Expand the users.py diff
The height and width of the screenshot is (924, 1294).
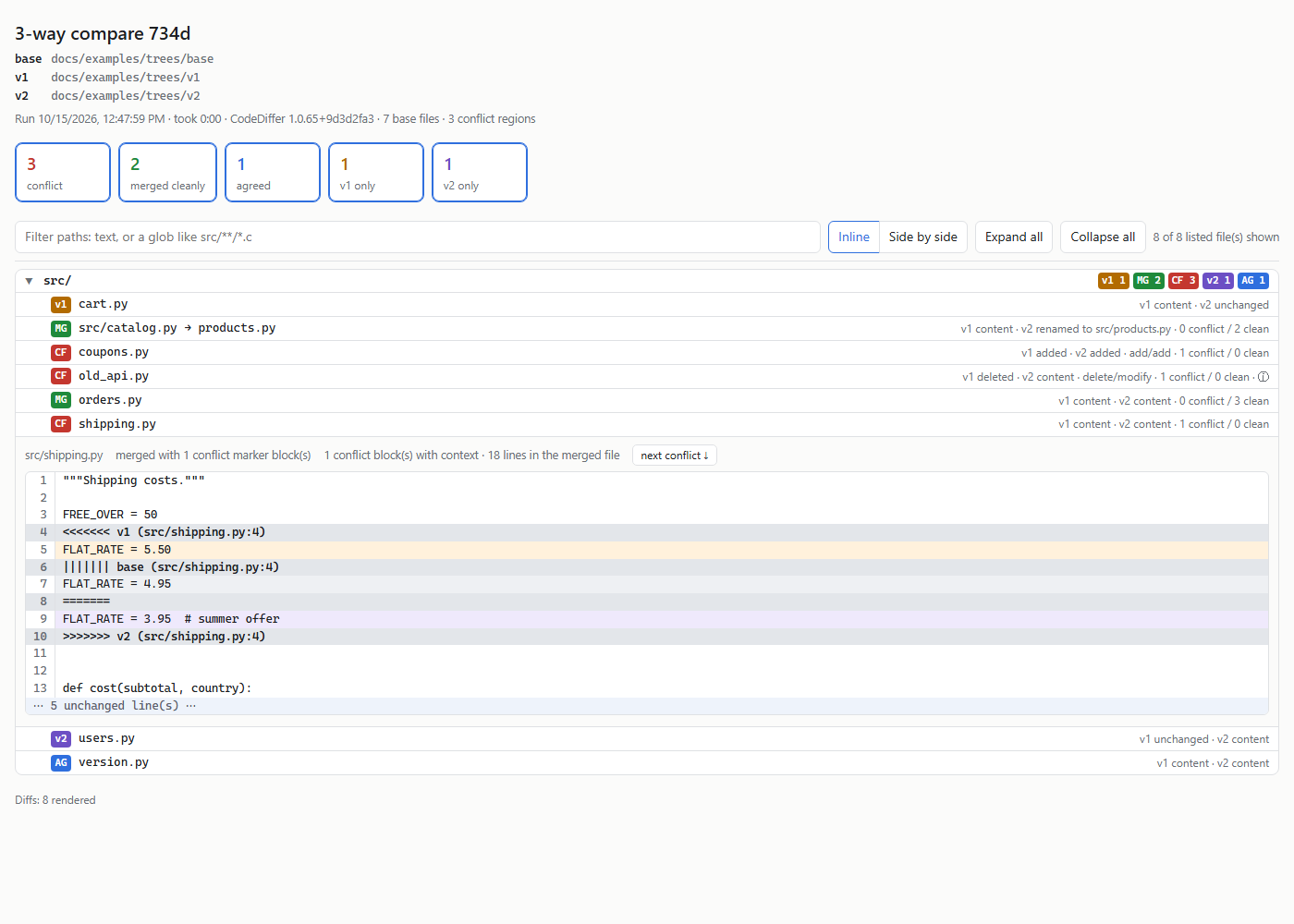point(647,738)
